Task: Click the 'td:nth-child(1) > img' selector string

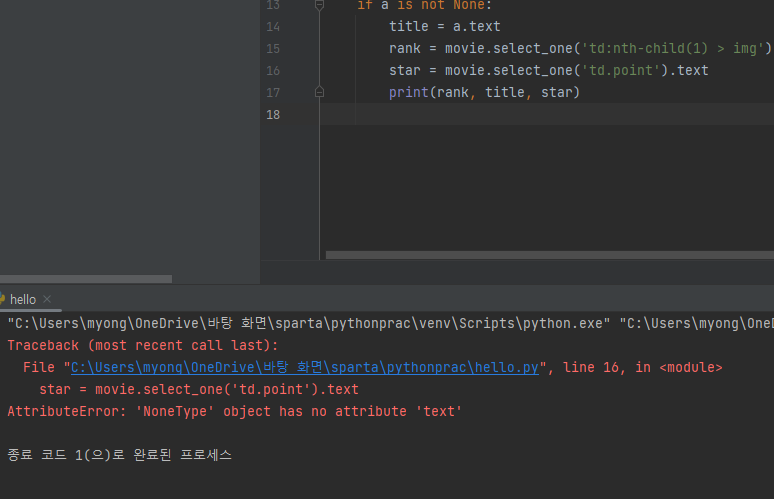Action: coord(674,49)
